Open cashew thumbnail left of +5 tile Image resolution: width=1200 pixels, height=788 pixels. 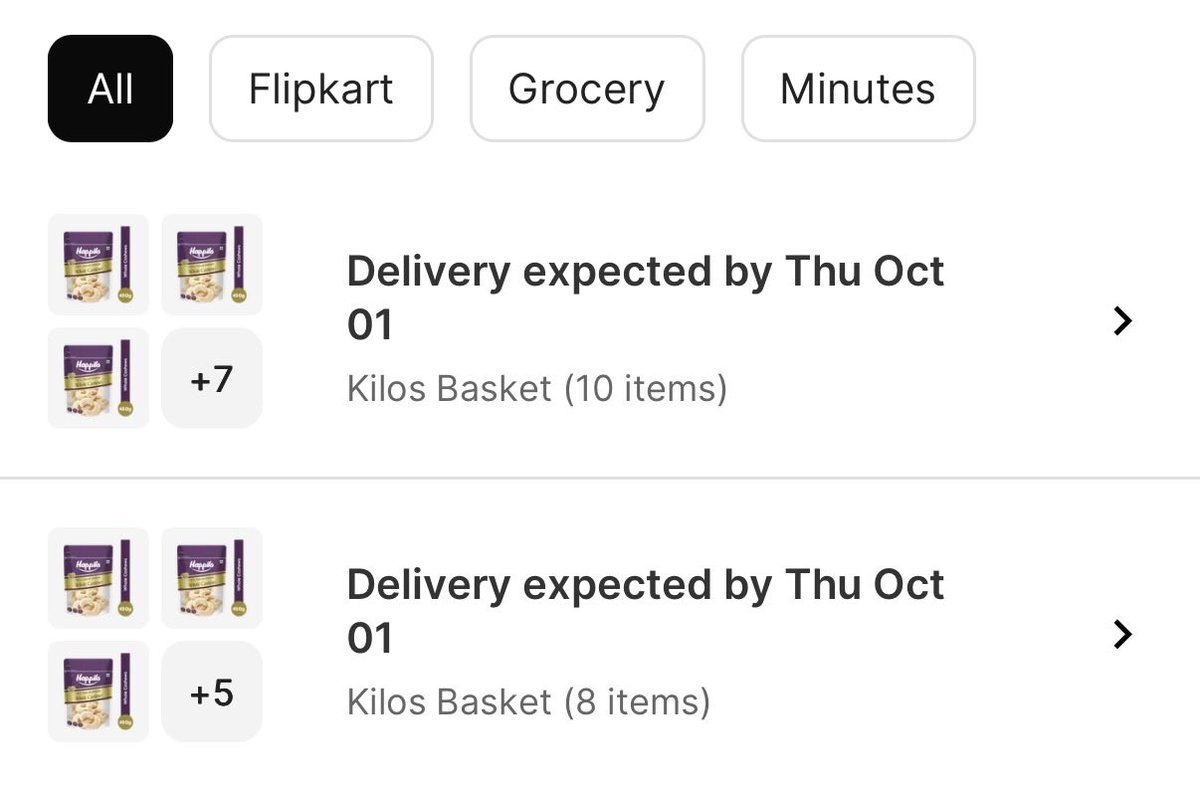(98, 692)
